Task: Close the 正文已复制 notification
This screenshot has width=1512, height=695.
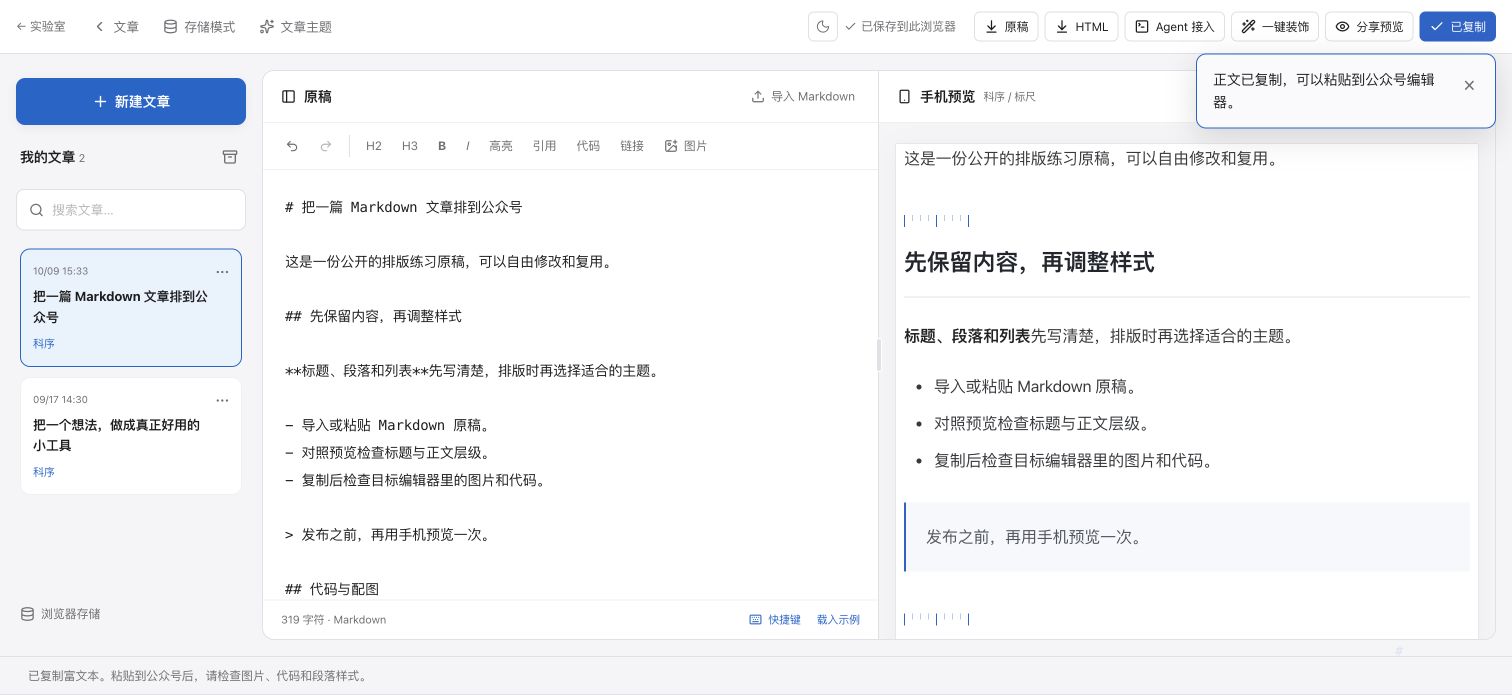Action: click(1469, 85)
